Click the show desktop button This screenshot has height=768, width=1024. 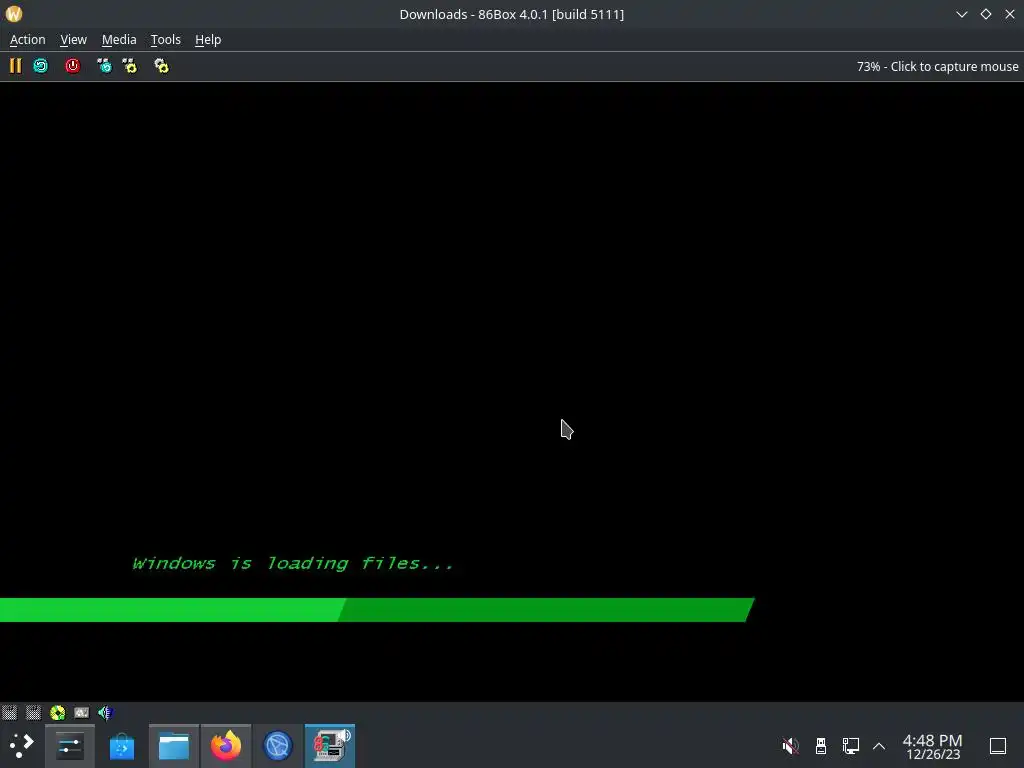997,746
